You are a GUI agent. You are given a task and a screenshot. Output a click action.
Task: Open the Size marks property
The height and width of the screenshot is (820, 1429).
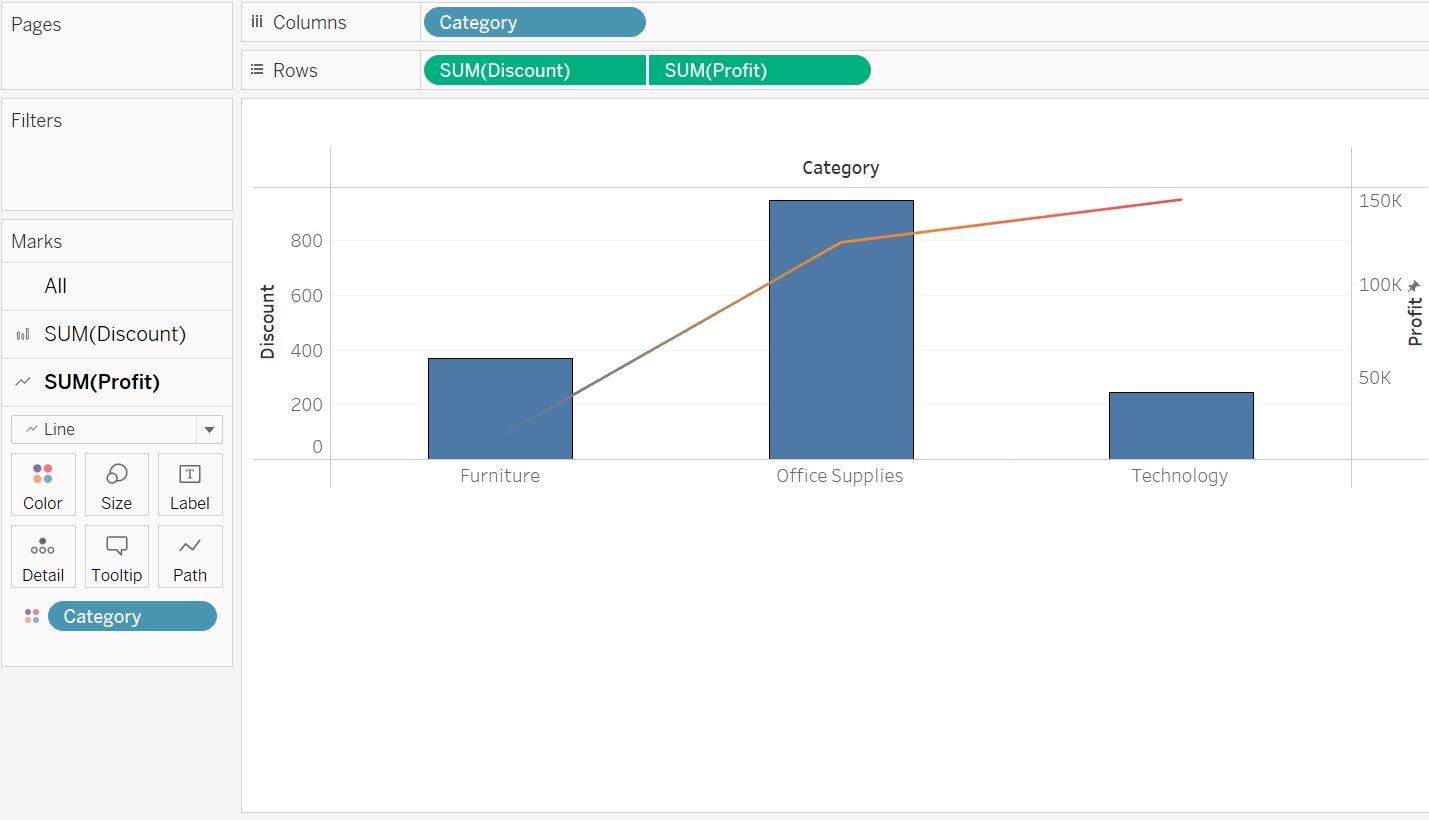(x=116, y=484)
